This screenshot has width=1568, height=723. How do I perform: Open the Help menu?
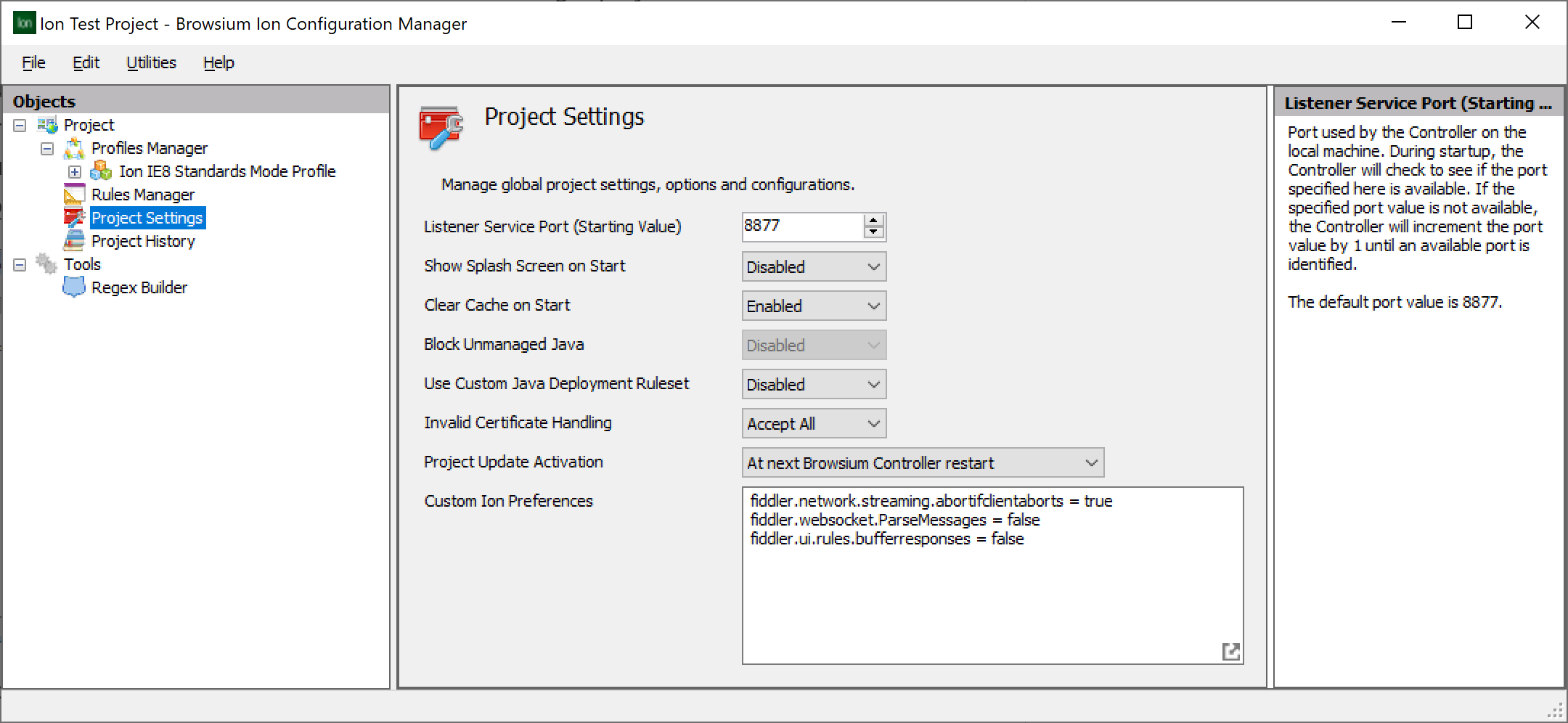tap(218, 62)
